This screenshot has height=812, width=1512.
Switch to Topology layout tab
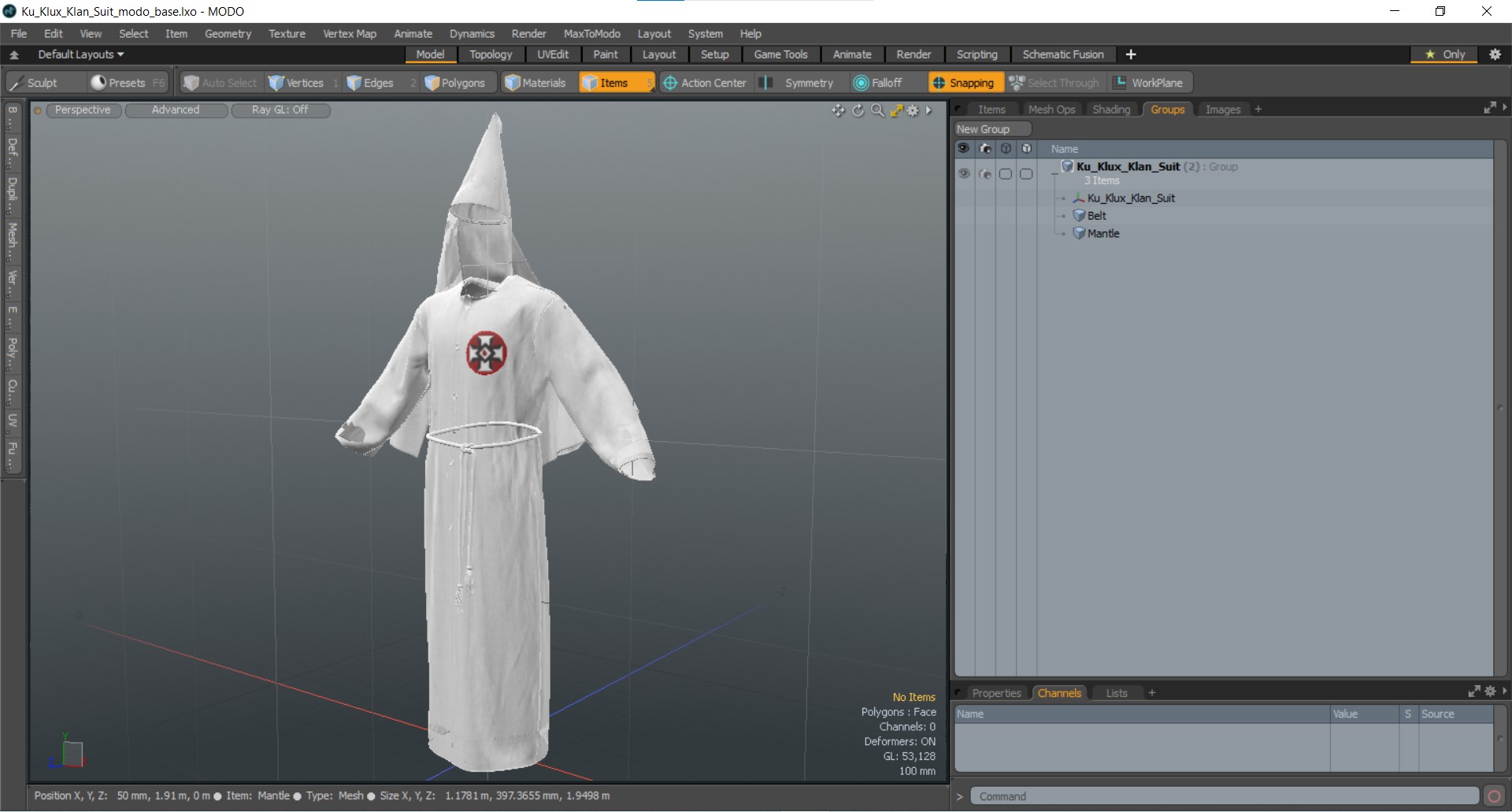(x=491, y=54)
